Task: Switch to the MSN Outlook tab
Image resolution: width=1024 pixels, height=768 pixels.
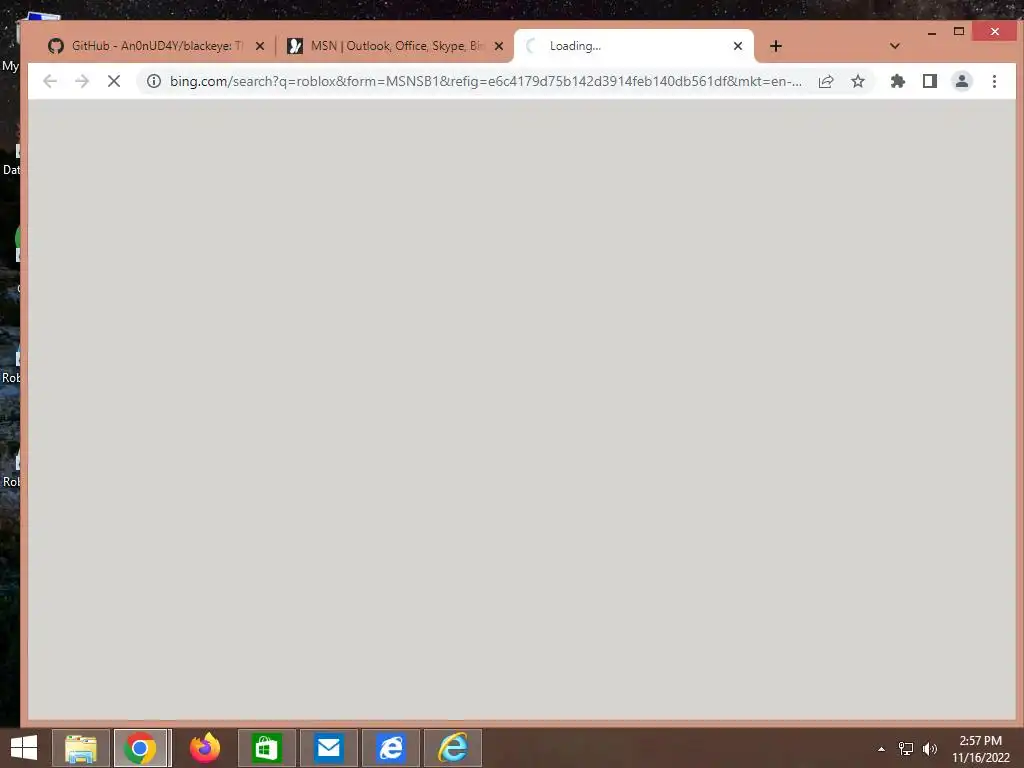Action: (x=394, y=46)
